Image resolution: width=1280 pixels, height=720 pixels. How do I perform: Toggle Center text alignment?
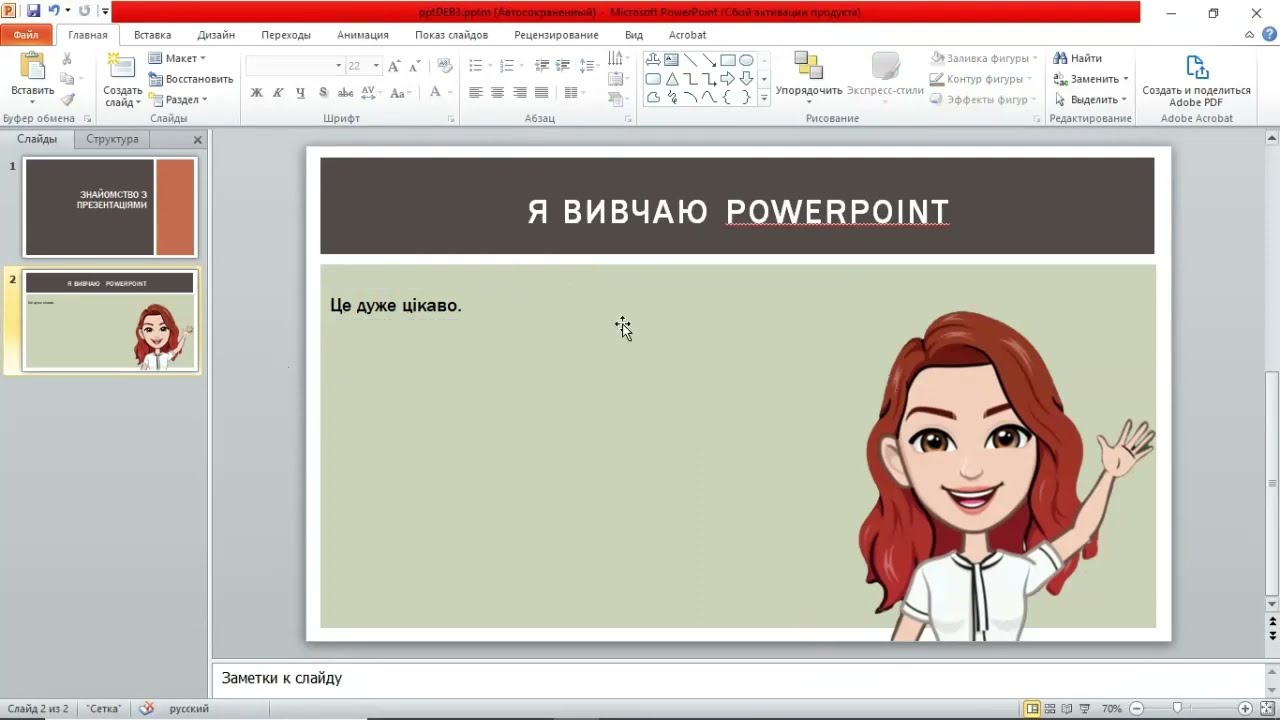tap(497, 93)
